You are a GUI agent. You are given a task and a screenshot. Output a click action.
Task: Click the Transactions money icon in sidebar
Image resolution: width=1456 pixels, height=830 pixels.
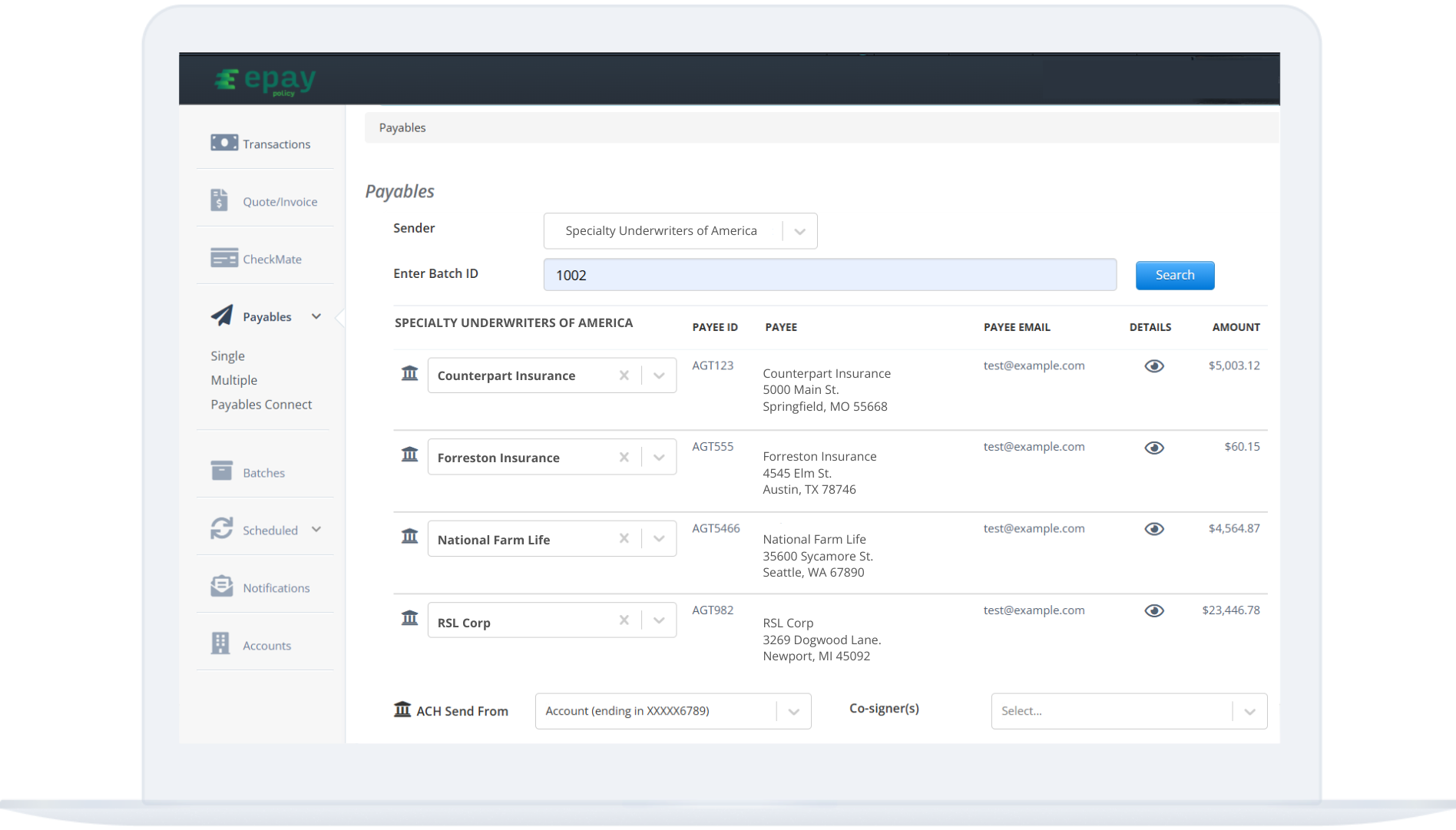click(223, 143)
